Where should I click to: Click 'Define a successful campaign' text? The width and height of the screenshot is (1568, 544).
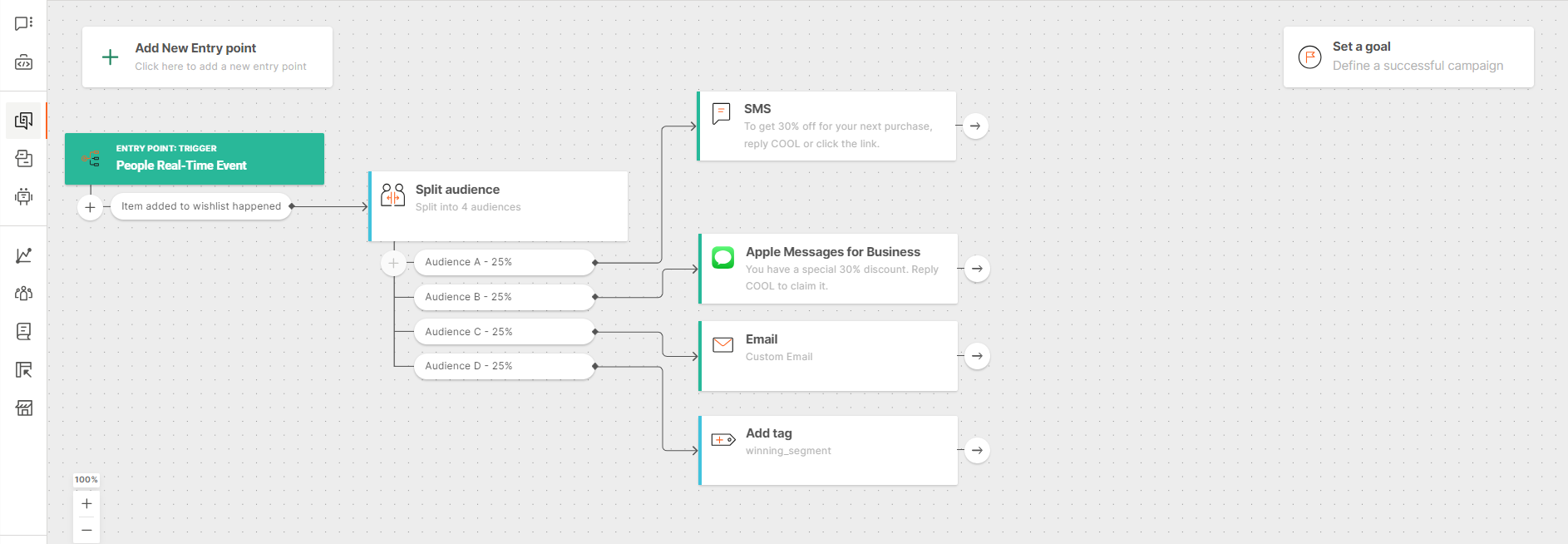tap(1418, 66)
